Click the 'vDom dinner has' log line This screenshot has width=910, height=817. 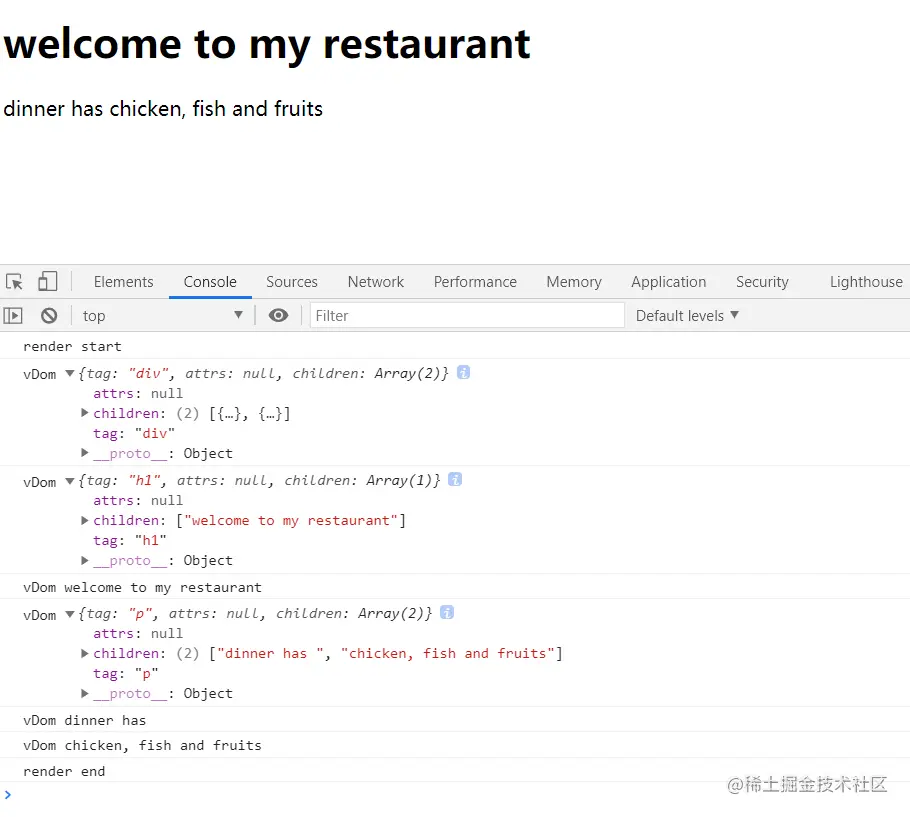point(84,720)
